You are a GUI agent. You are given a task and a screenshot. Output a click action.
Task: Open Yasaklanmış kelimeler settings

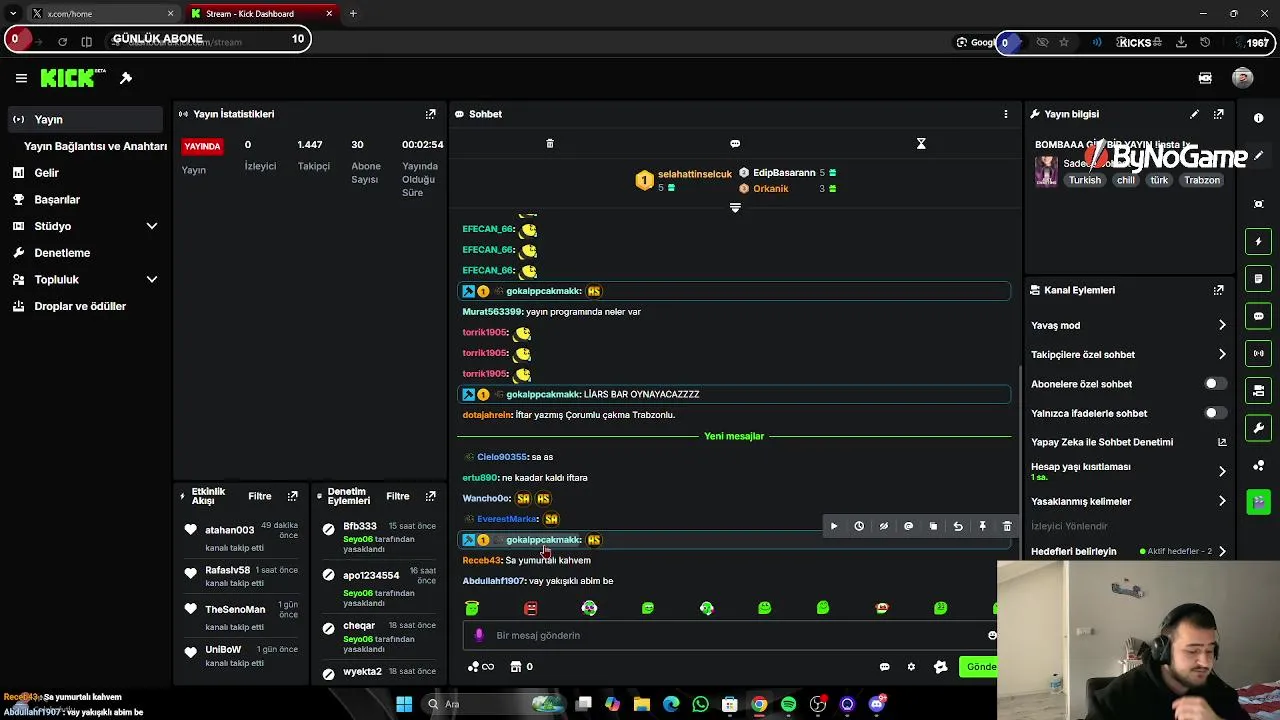pyautogui.click(x=1129, y=501)
